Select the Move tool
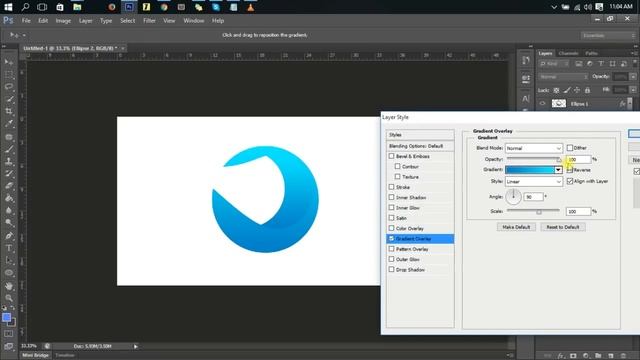Viewport: 640px width, 360px height. click(x=9, y=62)
